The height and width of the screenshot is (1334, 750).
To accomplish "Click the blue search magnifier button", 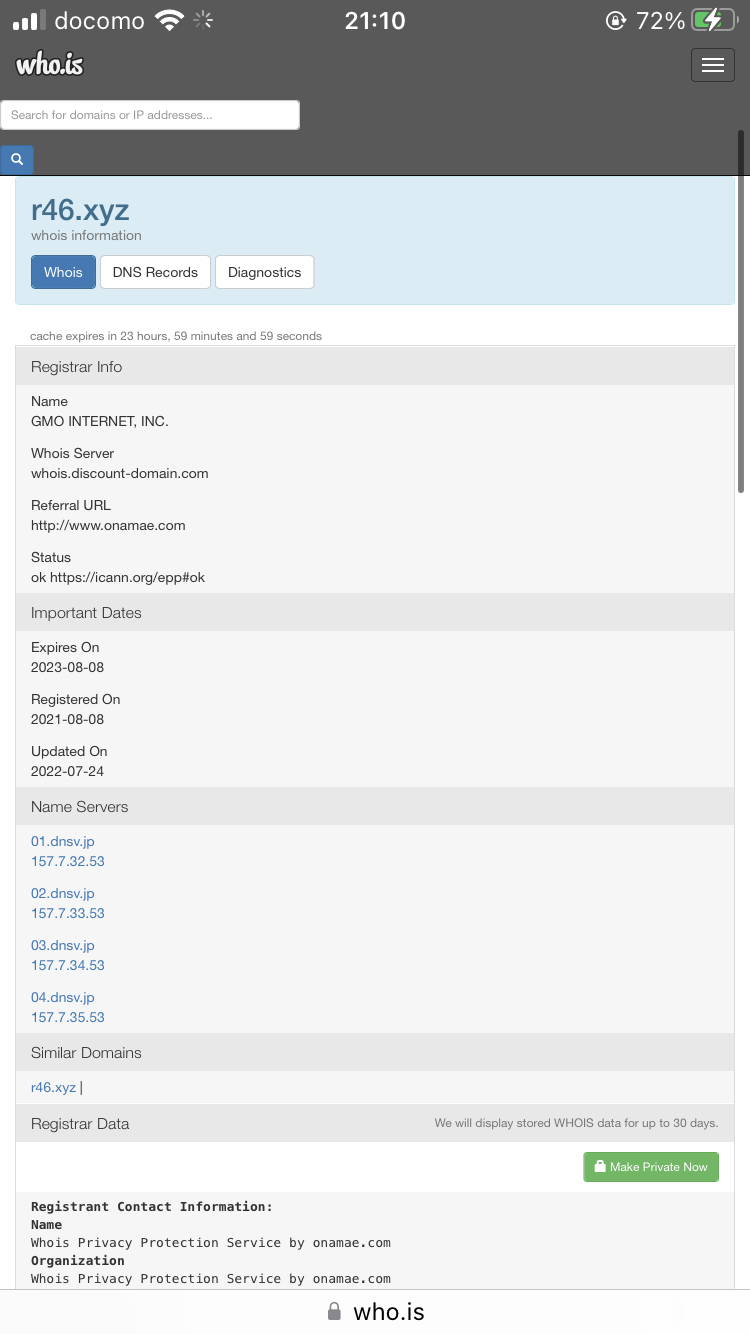I will (x=17, y=159).
